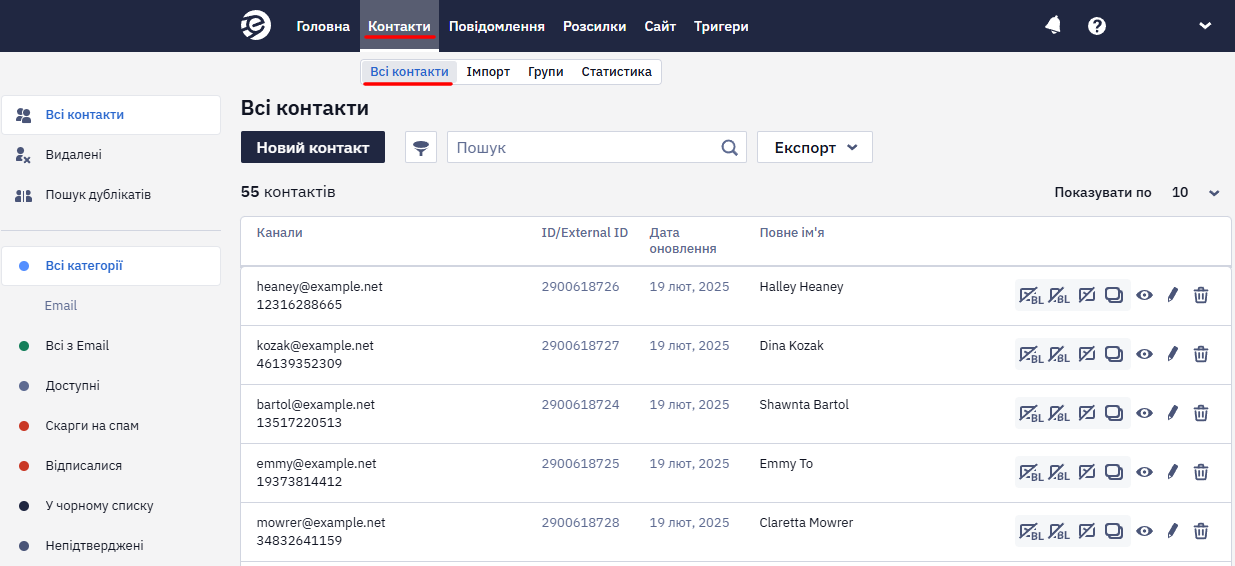Click email heaney@example.net

(x=320, y=287)
